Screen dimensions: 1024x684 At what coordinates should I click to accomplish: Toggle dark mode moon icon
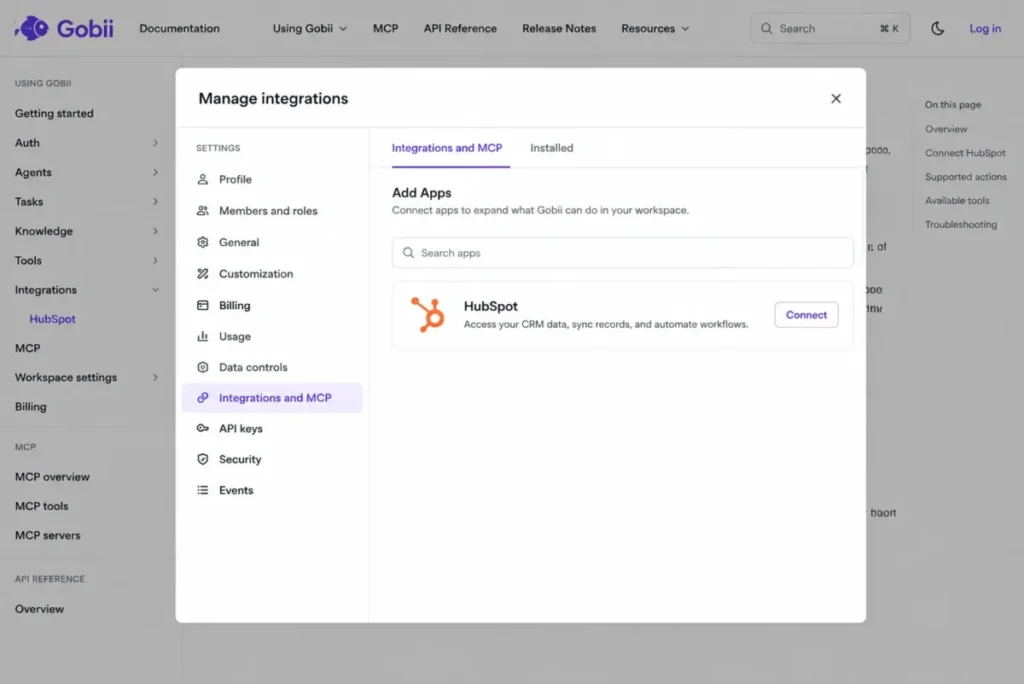click(937, 28)
